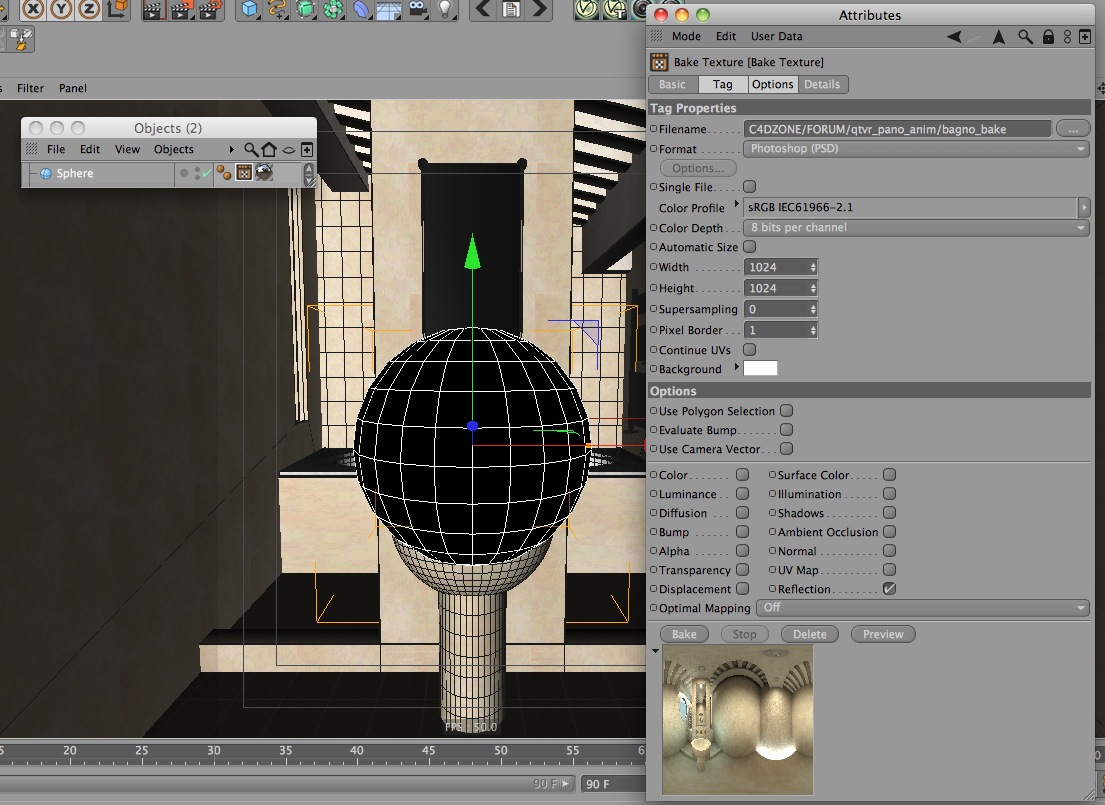Toggle the X axis lock icon

click(34, 10)
